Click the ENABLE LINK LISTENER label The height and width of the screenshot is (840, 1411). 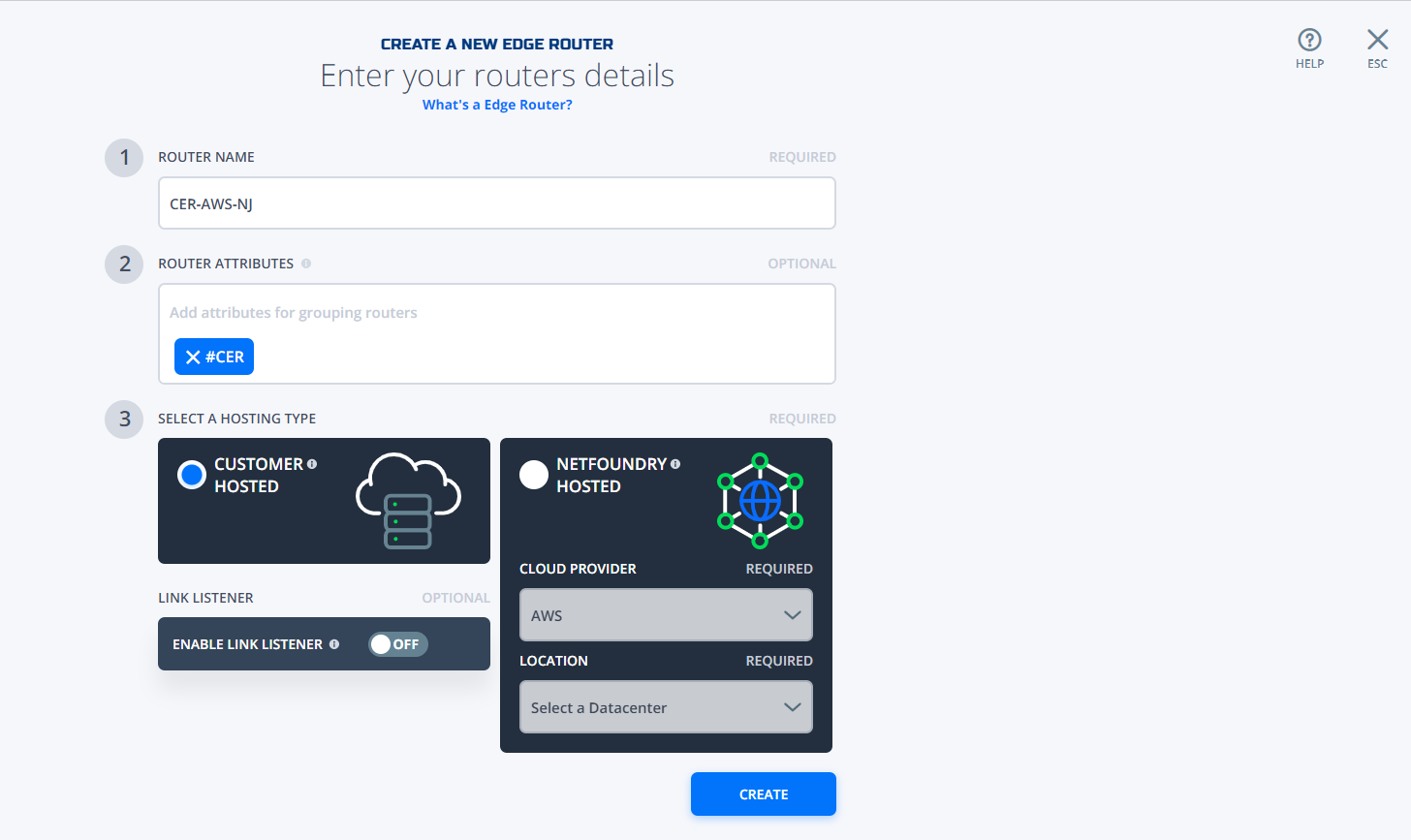coord(247,644)
